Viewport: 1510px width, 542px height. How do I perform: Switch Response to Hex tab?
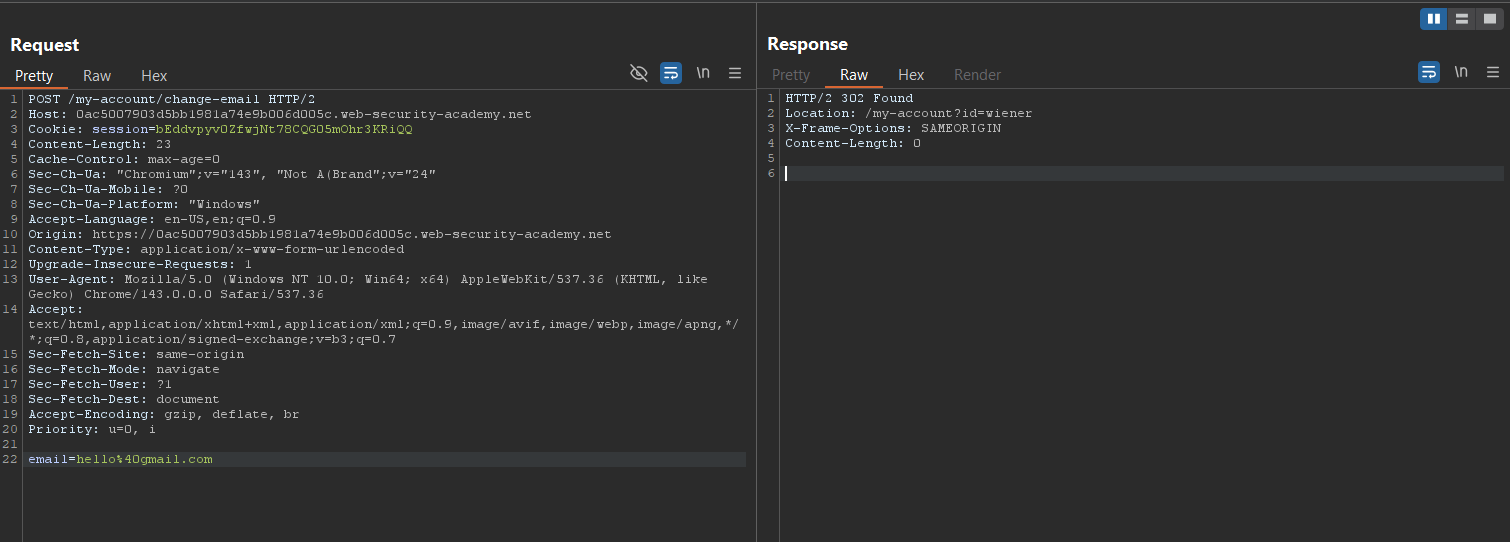(911, 75)
